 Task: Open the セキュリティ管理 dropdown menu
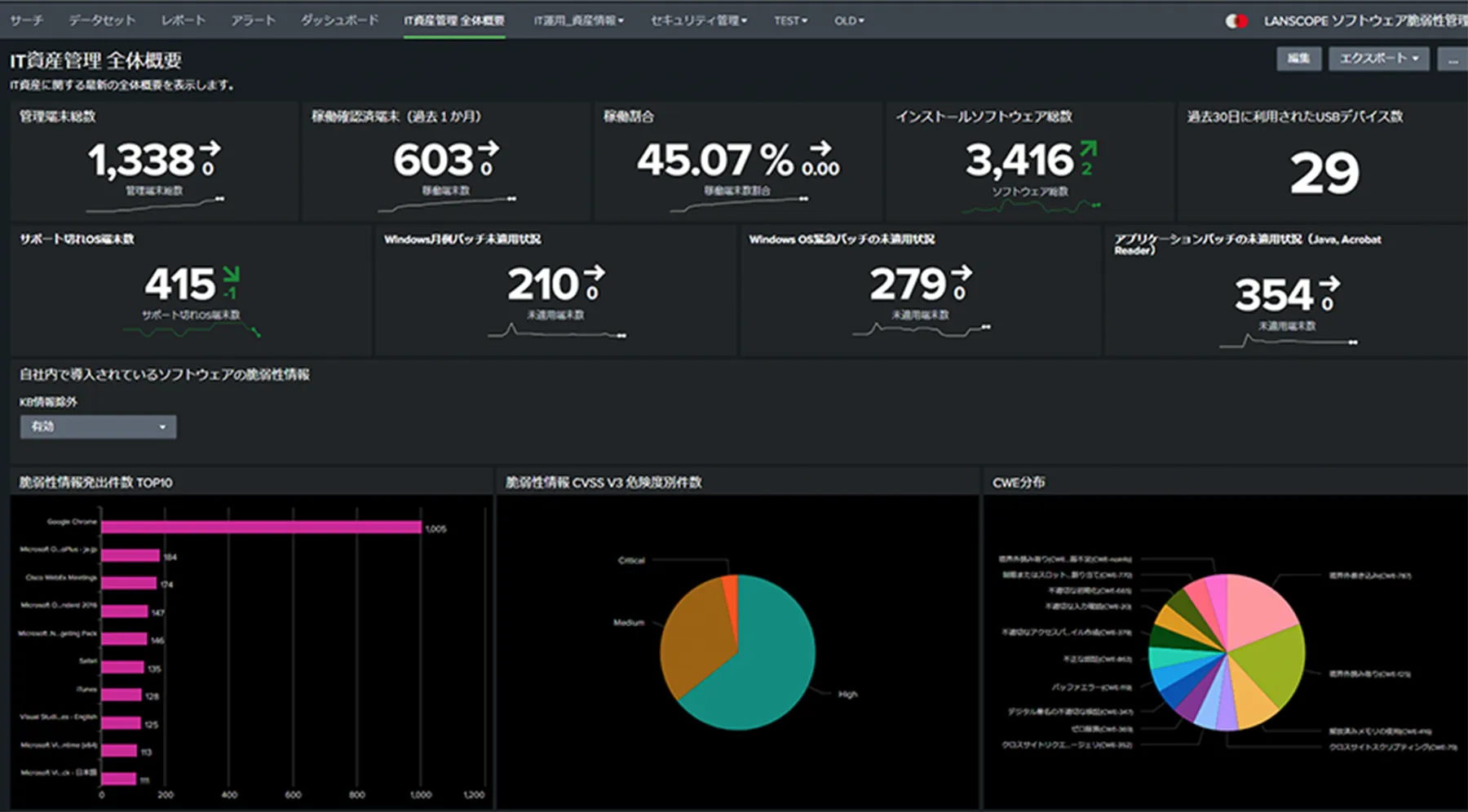pyautogui.click(x=698, y=20)
